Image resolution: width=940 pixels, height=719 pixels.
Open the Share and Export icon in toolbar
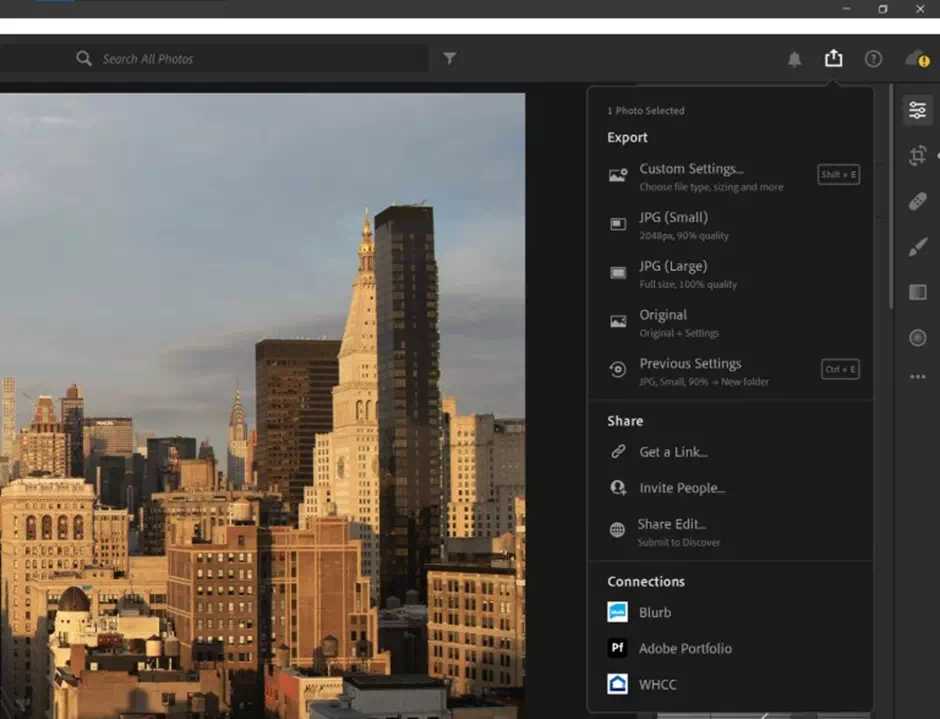pyautogui.click(x=833, y=58)
